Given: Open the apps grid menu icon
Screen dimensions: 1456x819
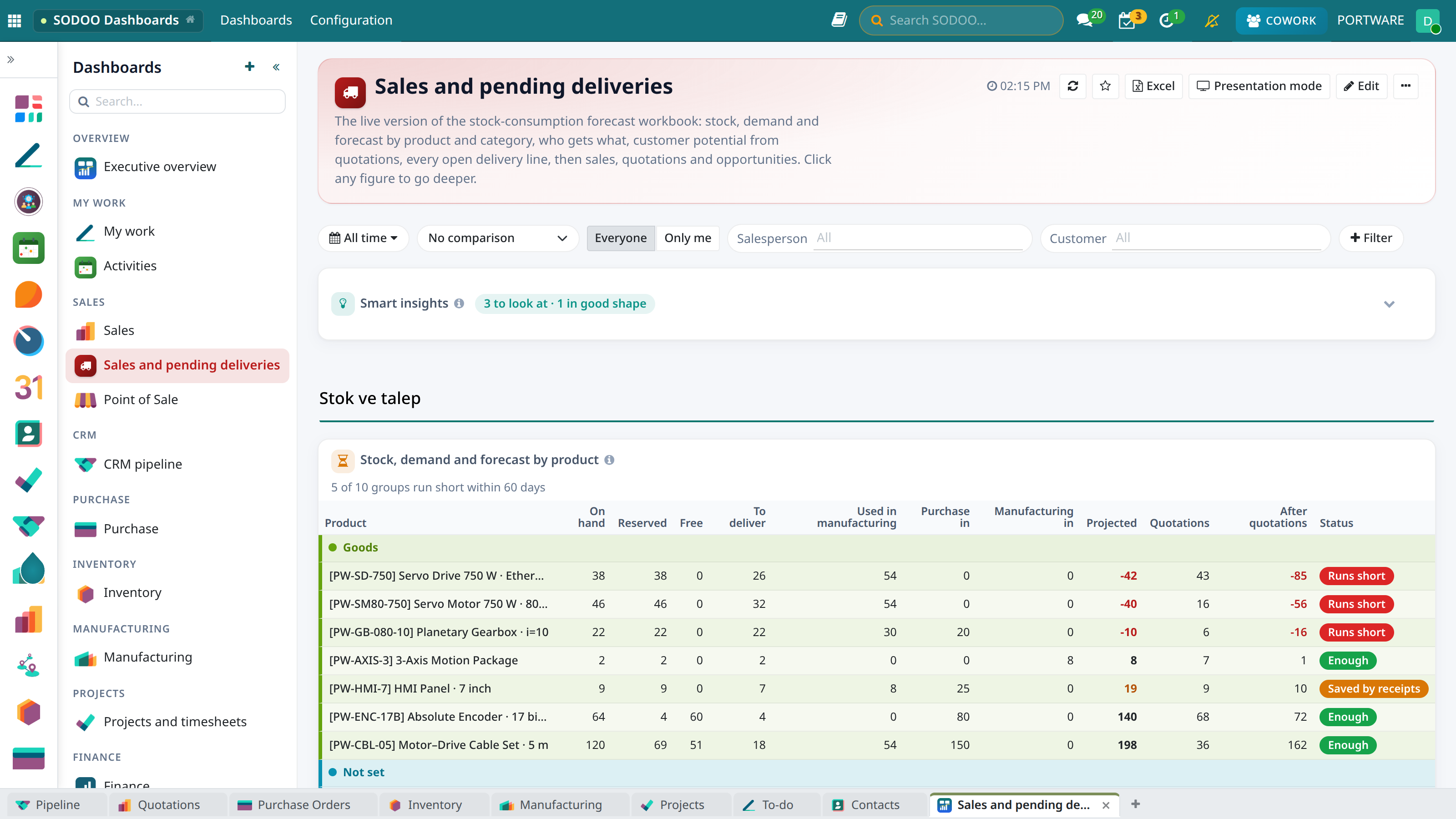Looking at the screenshot, I should point(15,20).
